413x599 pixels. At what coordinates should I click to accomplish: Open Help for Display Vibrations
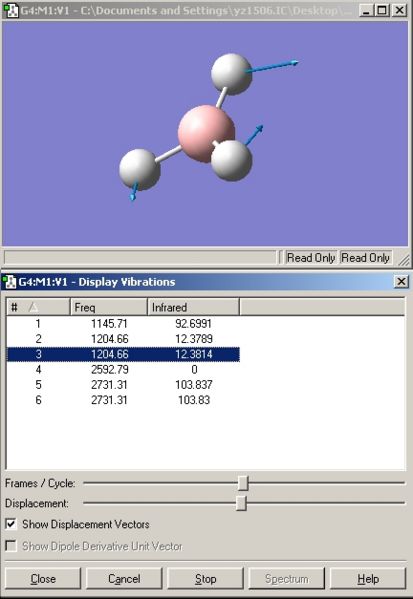(x=368, y=579)
